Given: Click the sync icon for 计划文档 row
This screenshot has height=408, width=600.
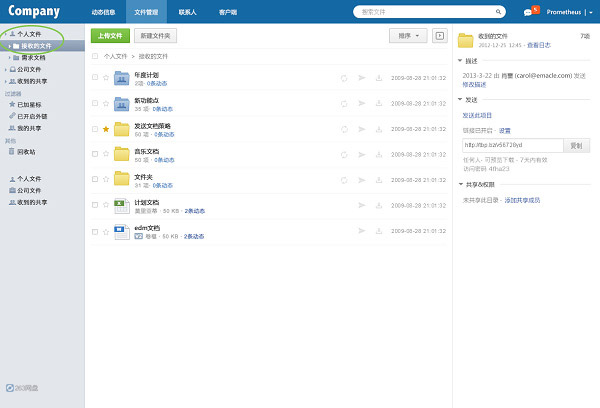Looking at the screenshot, I should [x=343, y=205].
